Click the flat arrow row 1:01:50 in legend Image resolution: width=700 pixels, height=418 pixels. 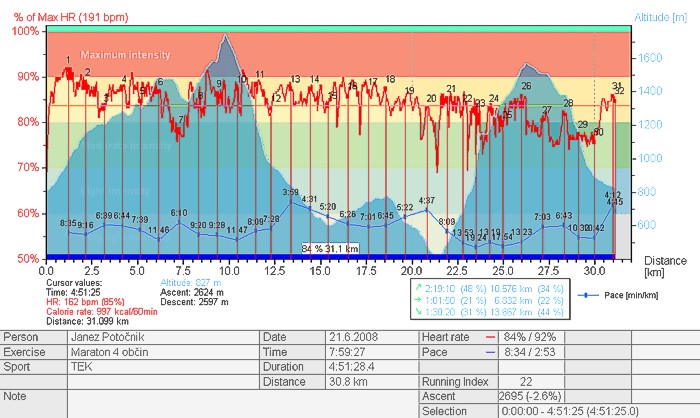[489, 300]
